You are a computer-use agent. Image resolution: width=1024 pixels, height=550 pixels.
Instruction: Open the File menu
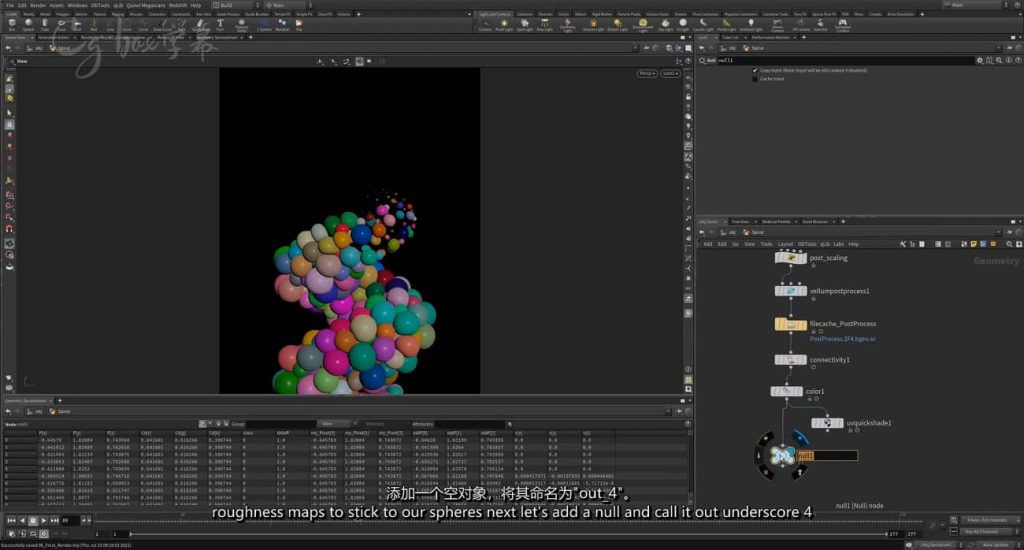(x=10, y=5)
